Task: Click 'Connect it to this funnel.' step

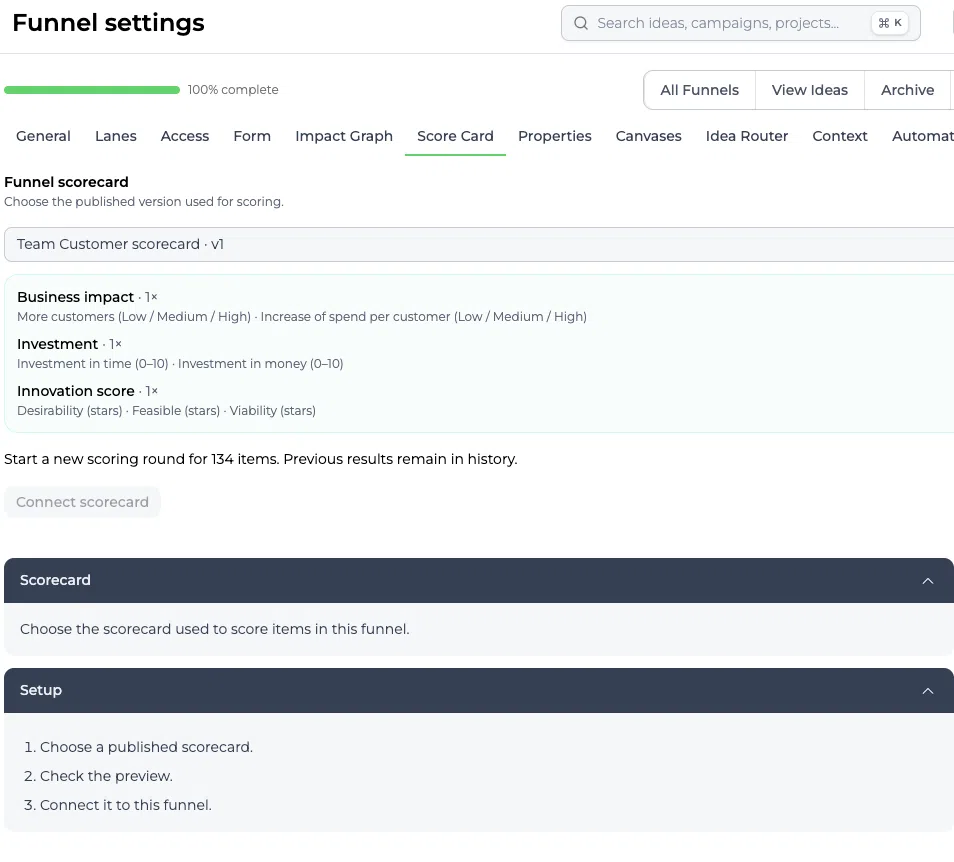Action: coord(126,805)
